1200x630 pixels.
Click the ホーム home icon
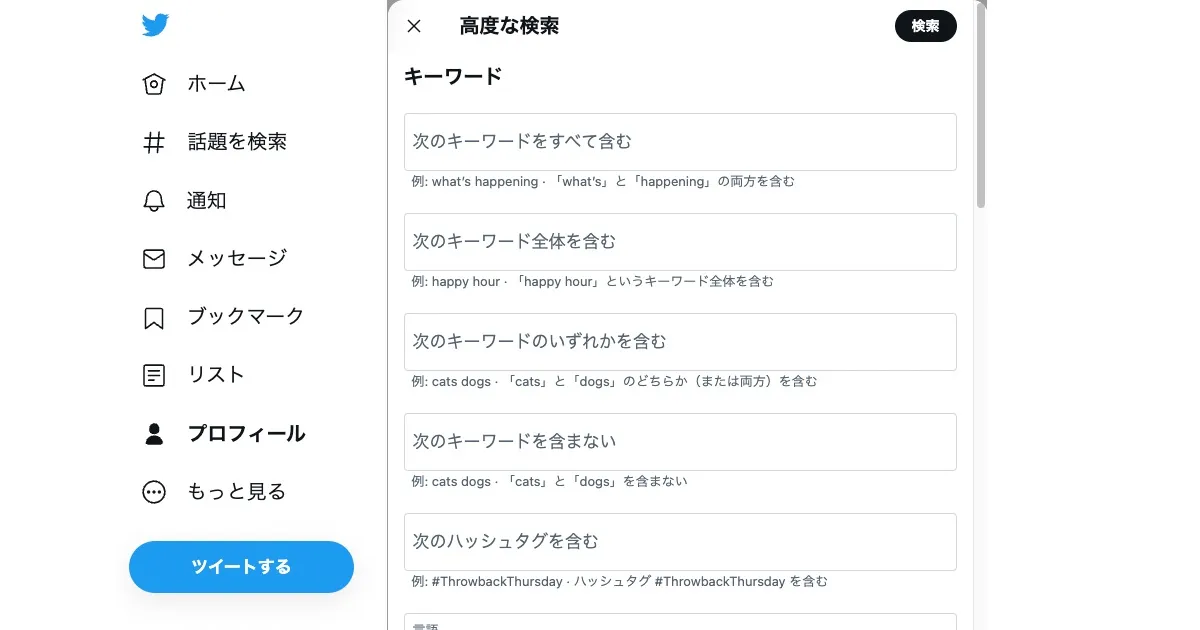154,84
